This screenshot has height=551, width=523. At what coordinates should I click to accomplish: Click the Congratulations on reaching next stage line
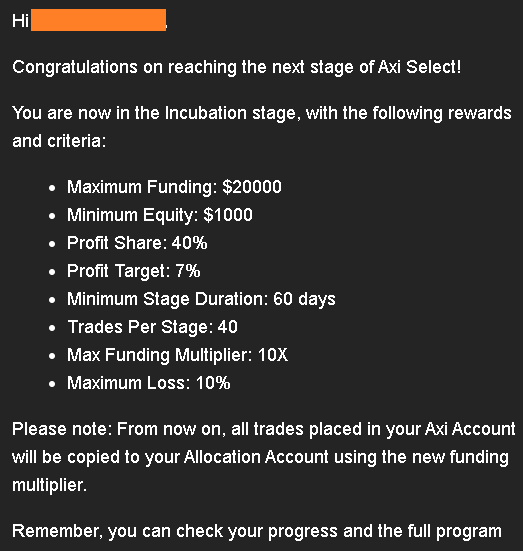point(237,67)
